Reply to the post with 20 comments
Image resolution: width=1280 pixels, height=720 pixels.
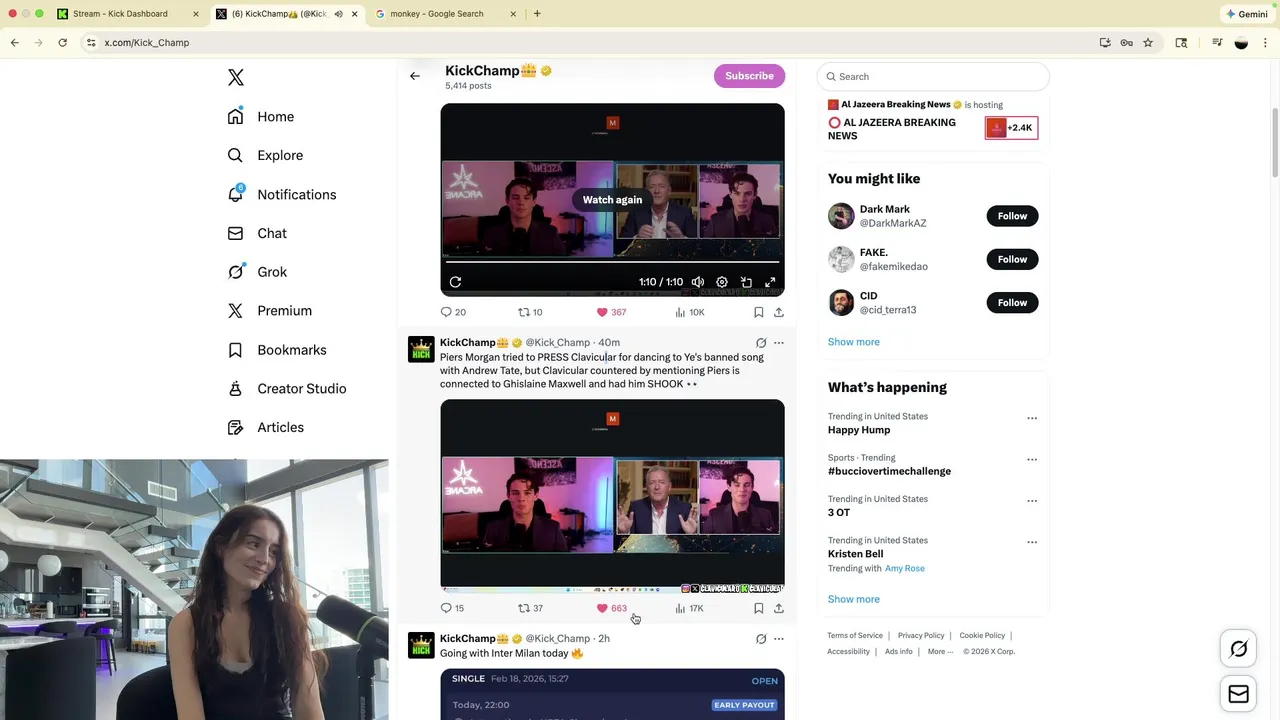click(x=453, y=312)
